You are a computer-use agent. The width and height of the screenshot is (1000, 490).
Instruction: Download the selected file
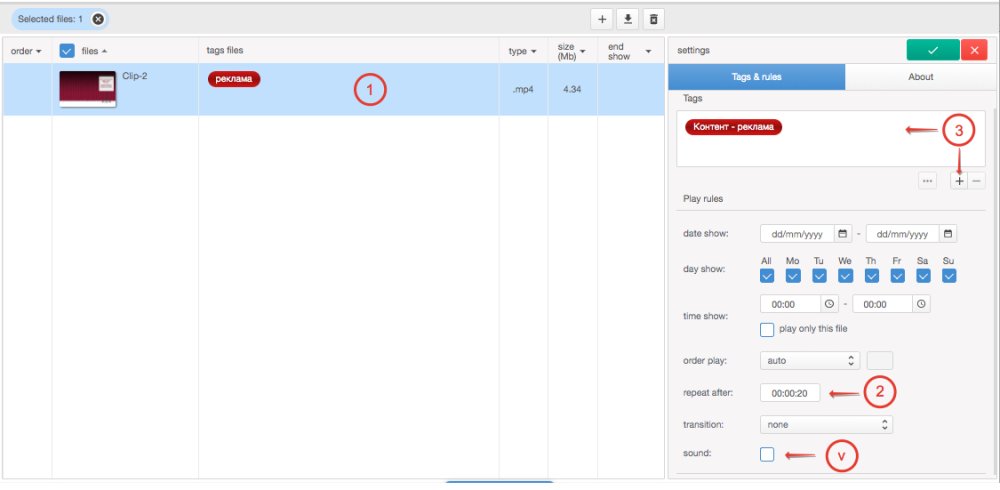(628, 19)
